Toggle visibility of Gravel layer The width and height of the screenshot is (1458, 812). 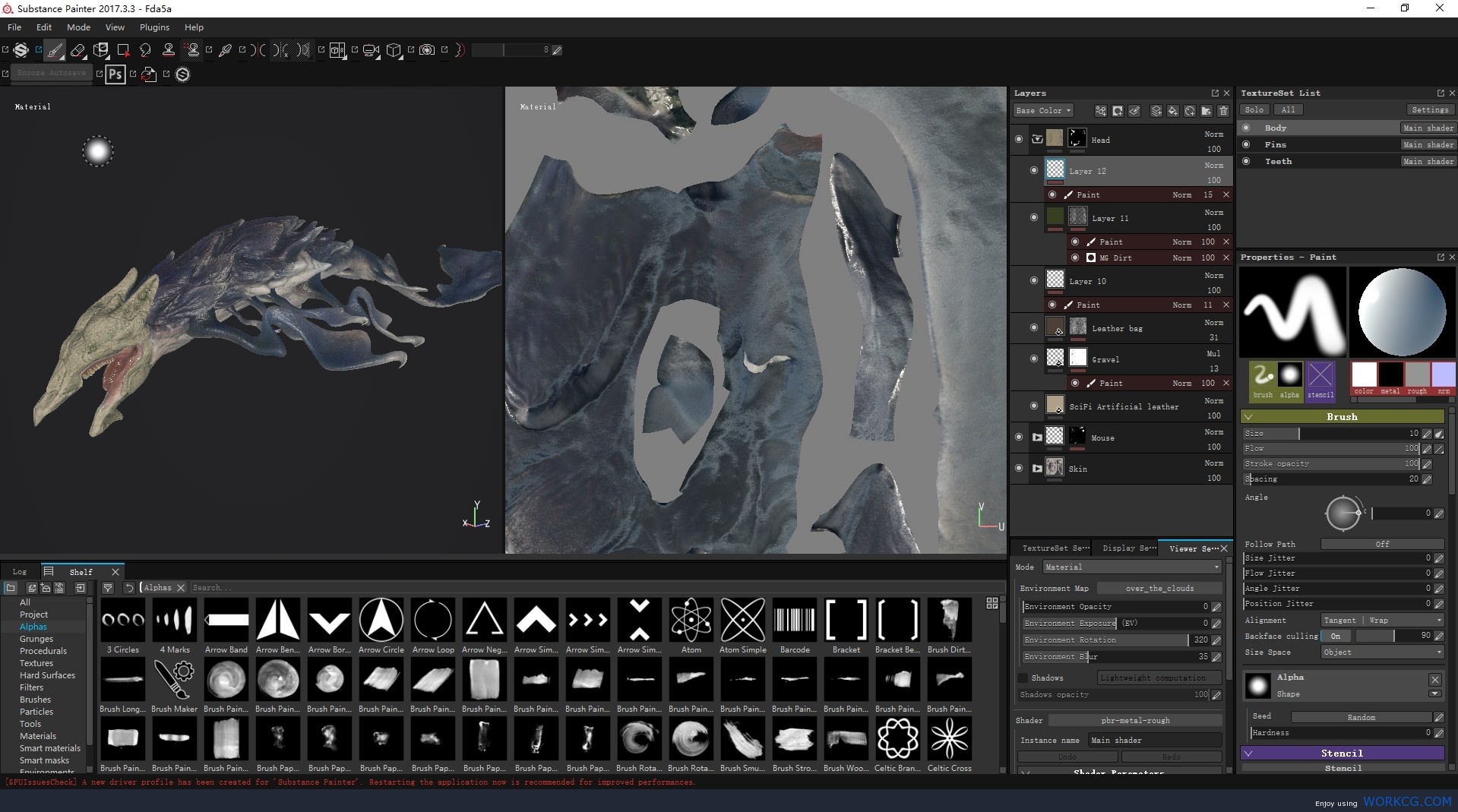1033,359
